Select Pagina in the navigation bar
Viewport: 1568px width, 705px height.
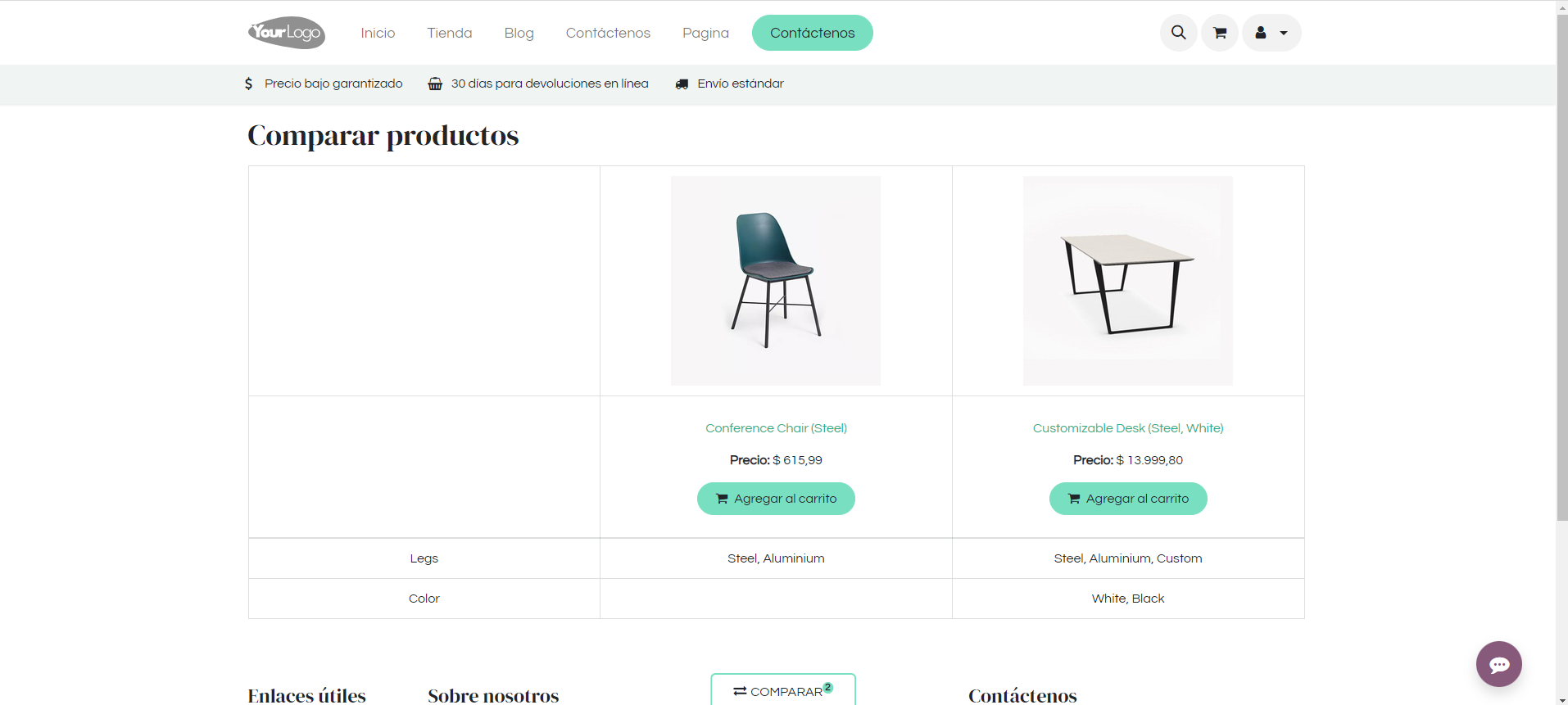tap(705, 33)
